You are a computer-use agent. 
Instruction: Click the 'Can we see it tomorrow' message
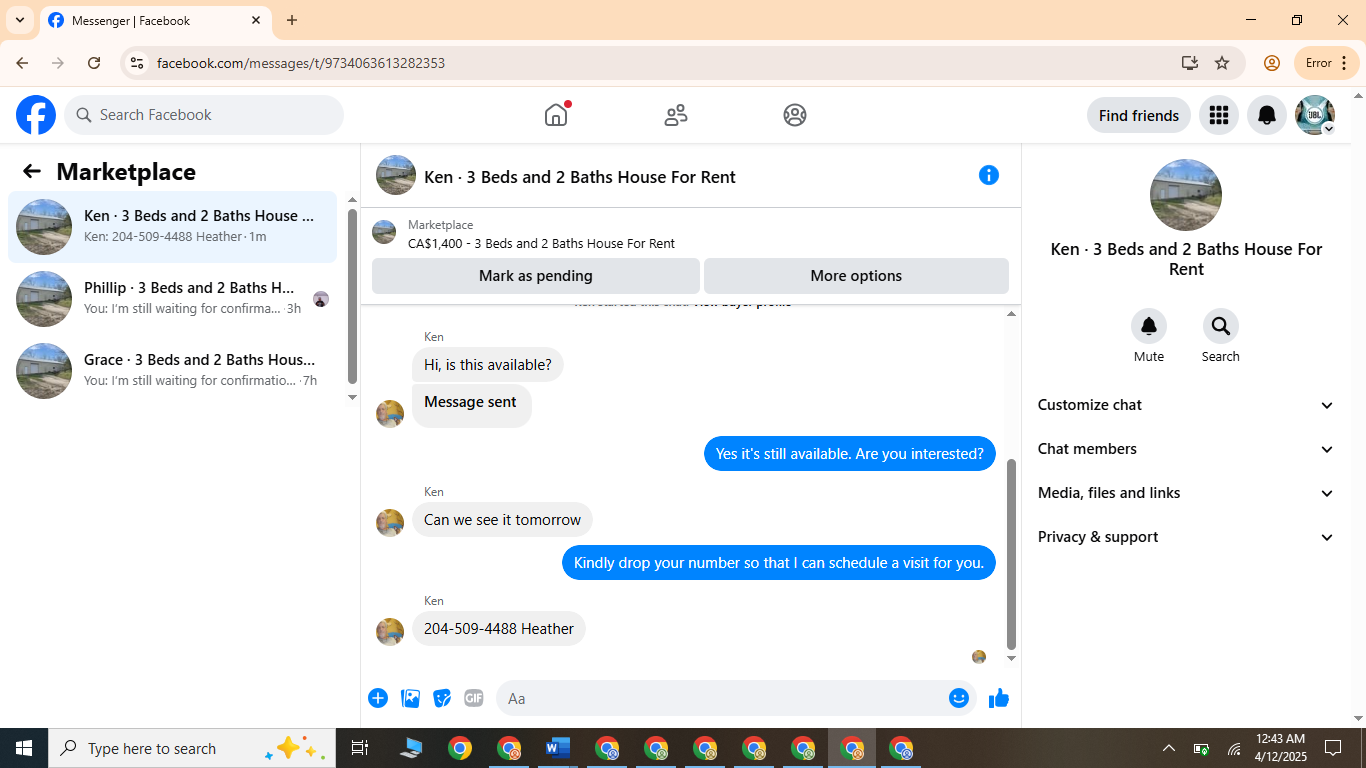pyautogui.click(x=502, y=520)
